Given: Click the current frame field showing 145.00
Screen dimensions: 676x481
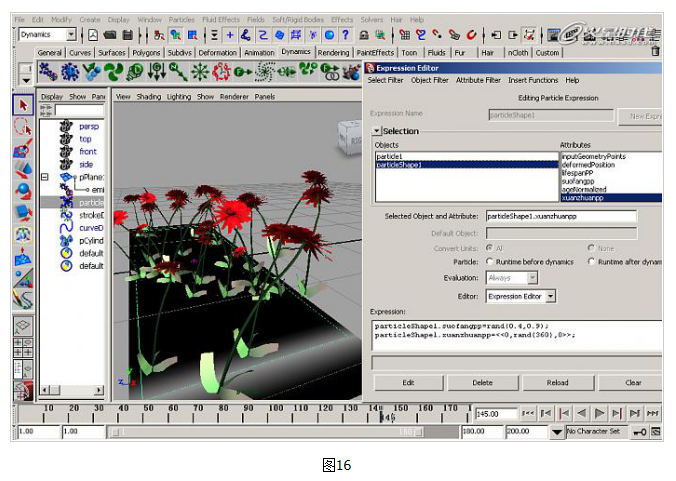Looking at the screenshot, I should [496, 414].
